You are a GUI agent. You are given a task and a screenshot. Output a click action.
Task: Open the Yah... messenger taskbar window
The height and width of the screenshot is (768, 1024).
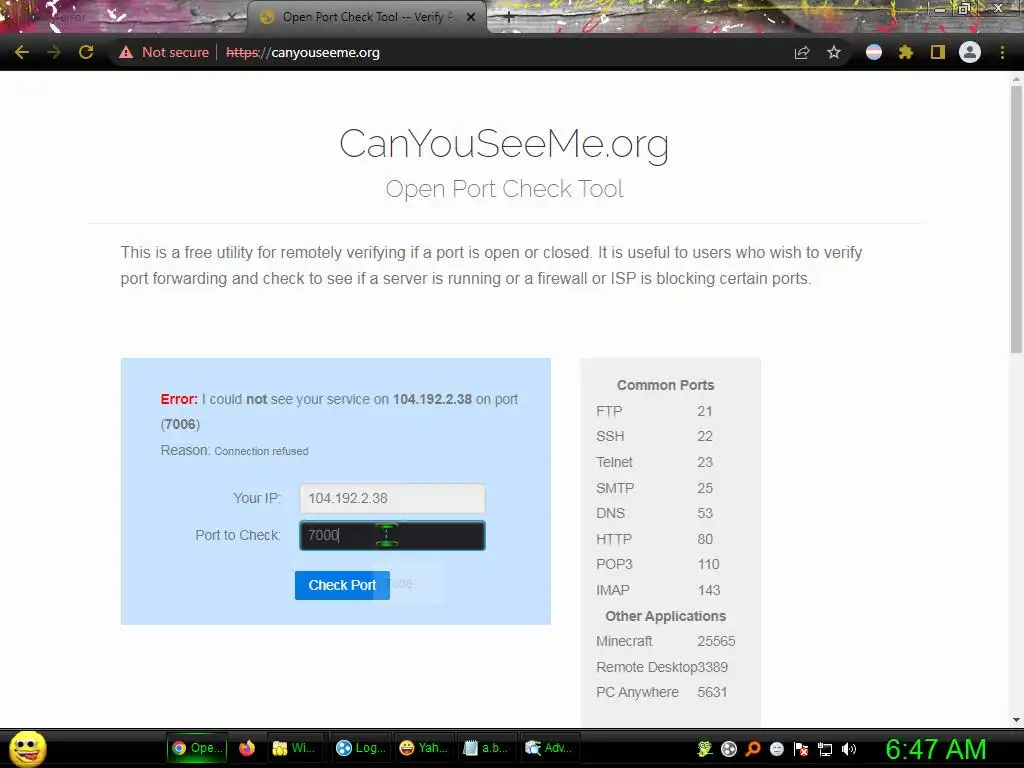(423, 748)
